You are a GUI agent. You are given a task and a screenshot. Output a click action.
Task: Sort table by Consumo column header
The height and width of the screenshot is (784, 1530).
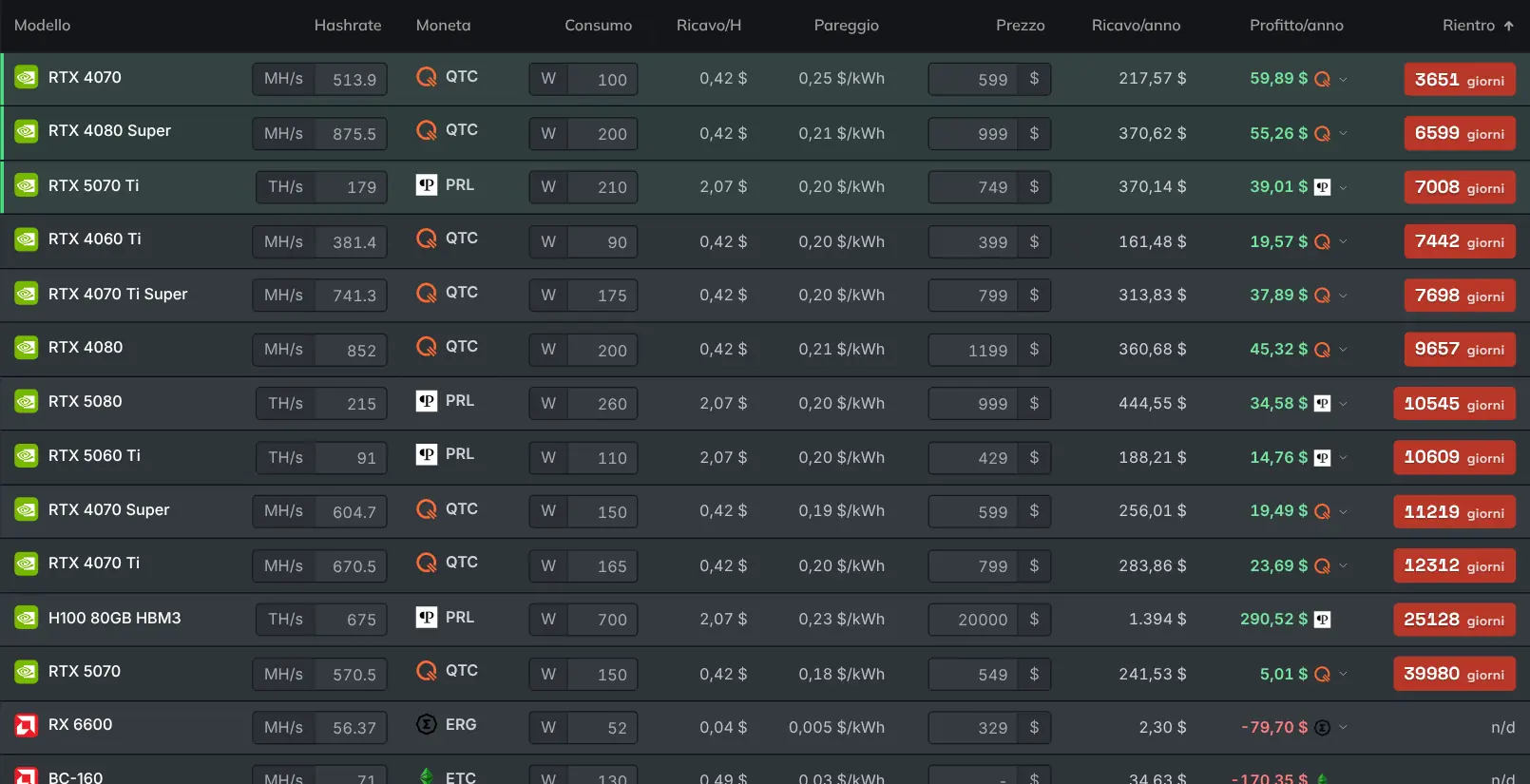(x=598, y=26)
